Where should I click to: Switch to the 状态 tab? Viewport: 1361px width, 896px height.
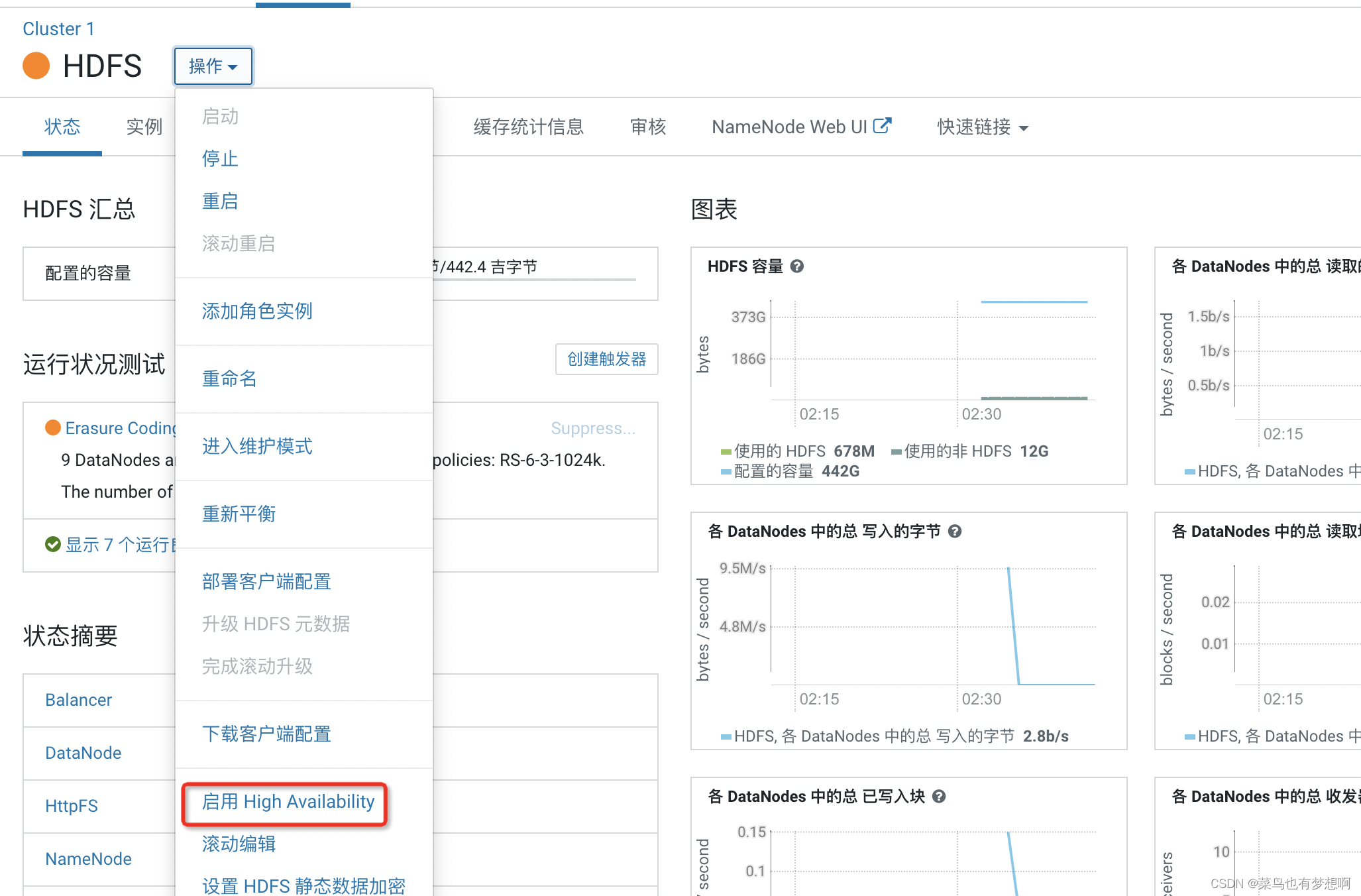point(62,127)
